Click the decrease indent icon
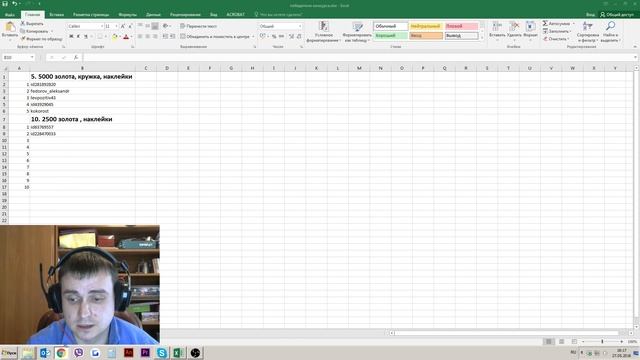This screenshot has height=360, width=640. [x=165, y=37]
